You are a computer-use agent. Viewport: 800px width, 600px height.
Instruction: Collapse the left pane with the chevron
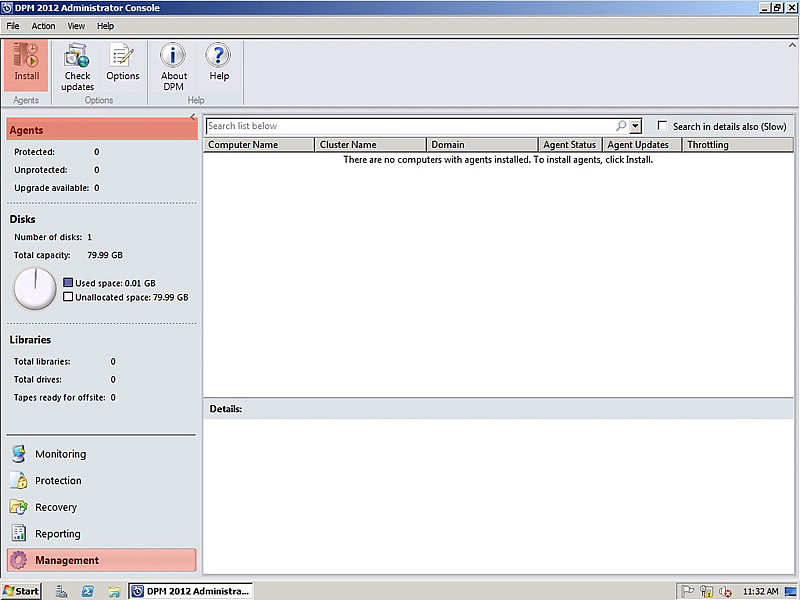(x=191, y=115)
